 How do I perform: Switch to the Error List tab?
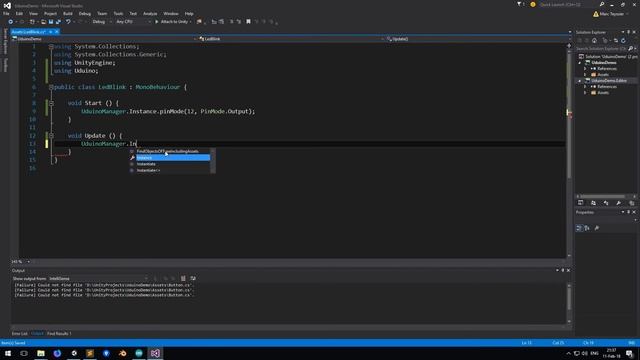click(19, 333)
